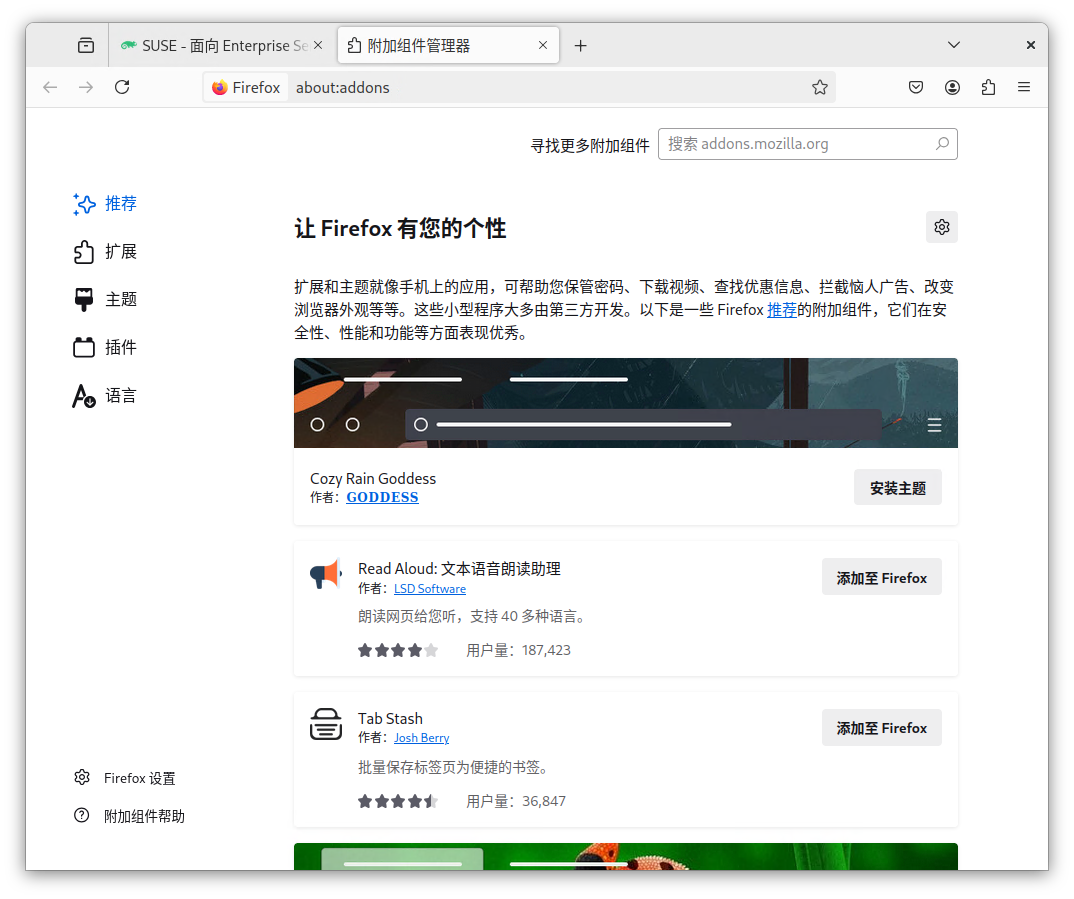Add Tab Stash to Firefox
Image resolution: width=1074 pixels, height=899 pixels.
click(x=882, y=728)
